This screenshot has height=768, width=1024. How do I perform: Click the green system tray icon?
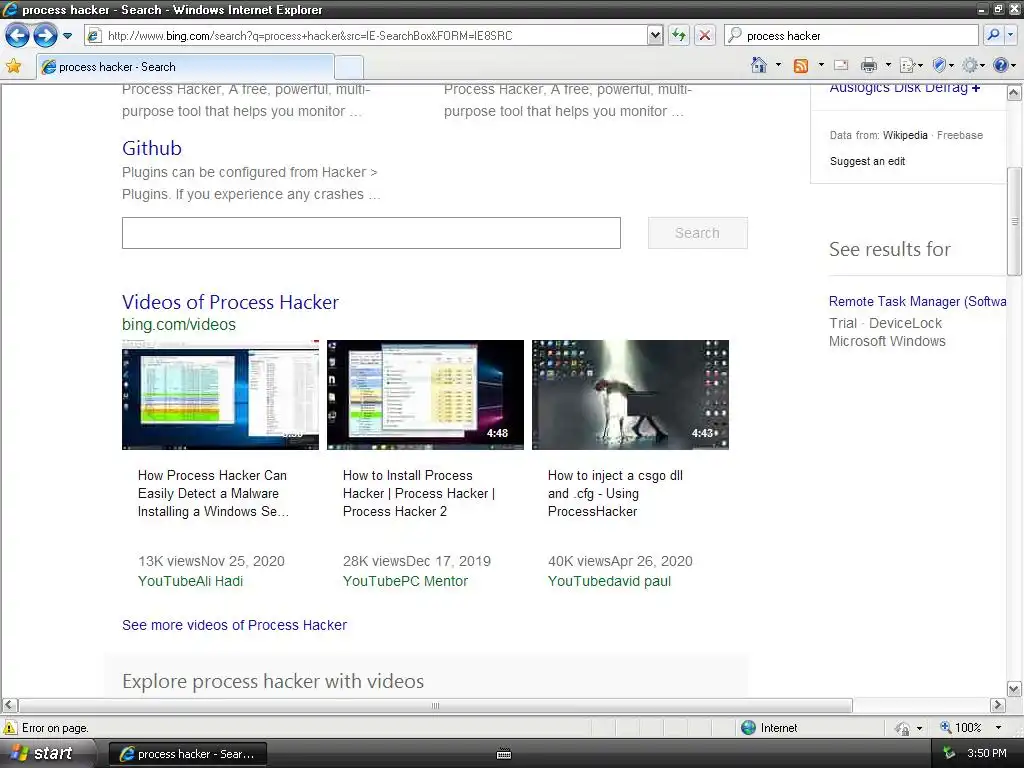pyautogui.click(x=949, y=753)
